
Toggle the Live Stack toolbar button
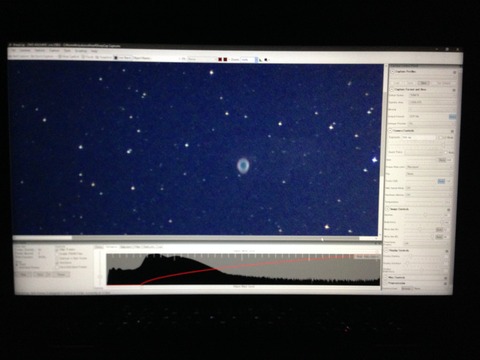click(123, 58)
